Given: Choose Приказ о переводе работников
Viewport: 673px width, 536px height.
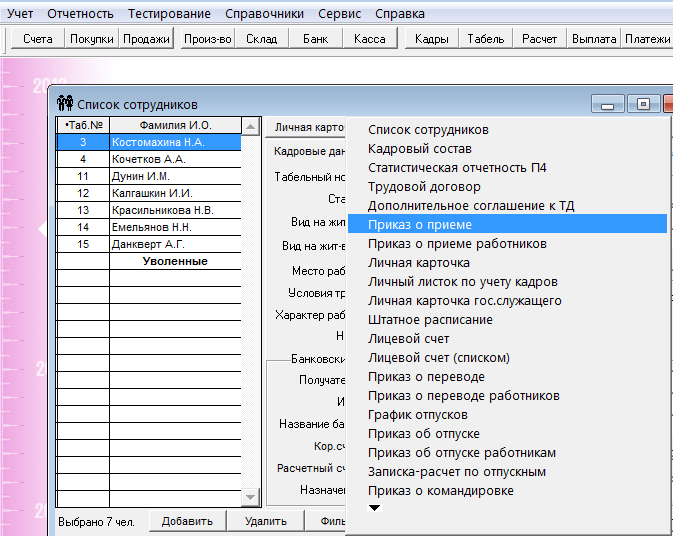Looking at the screenshot, I should pos(507,396).
